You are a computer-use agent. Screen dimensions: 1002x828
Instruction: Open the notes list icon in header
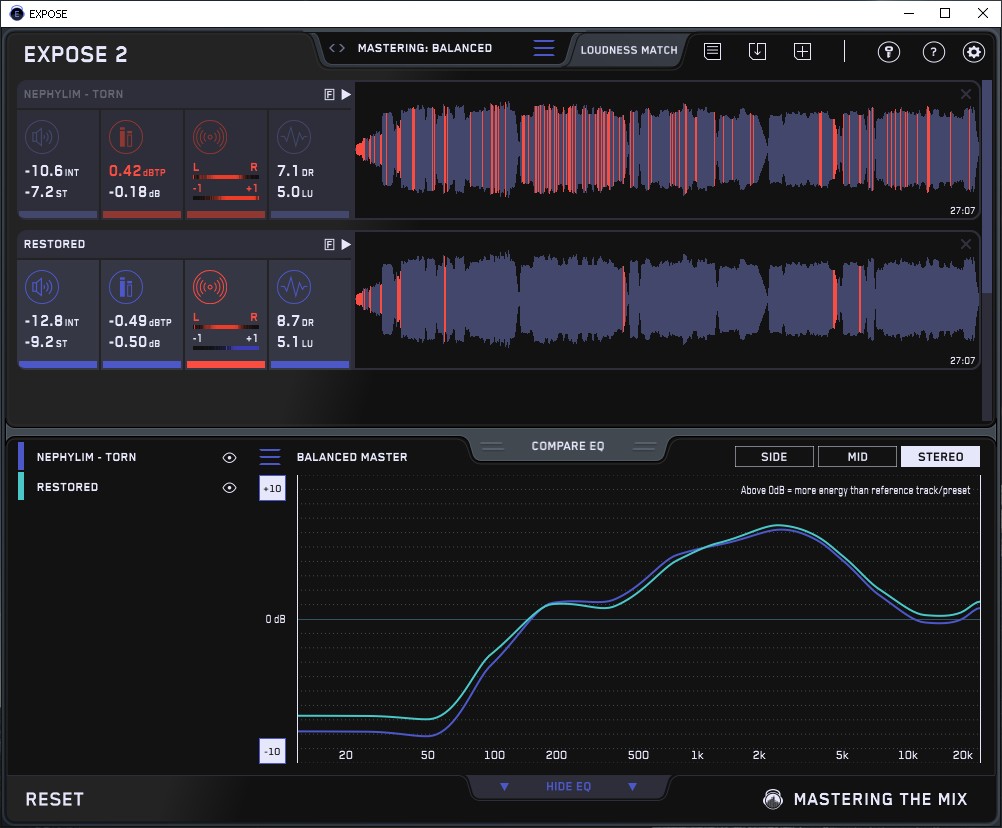(712, 52)
